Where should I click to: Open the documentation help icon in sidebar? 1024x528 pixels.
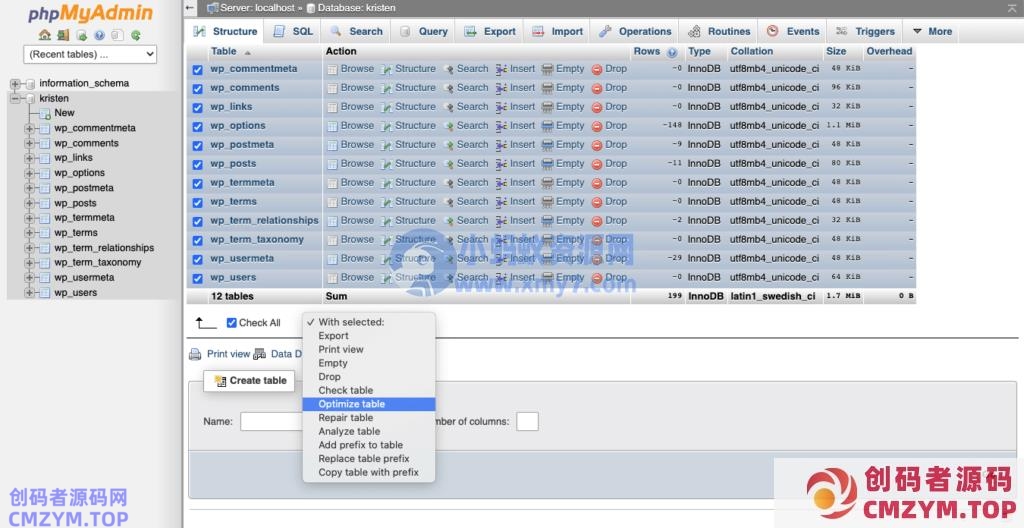pyautogui.click(x=99, y=35)
